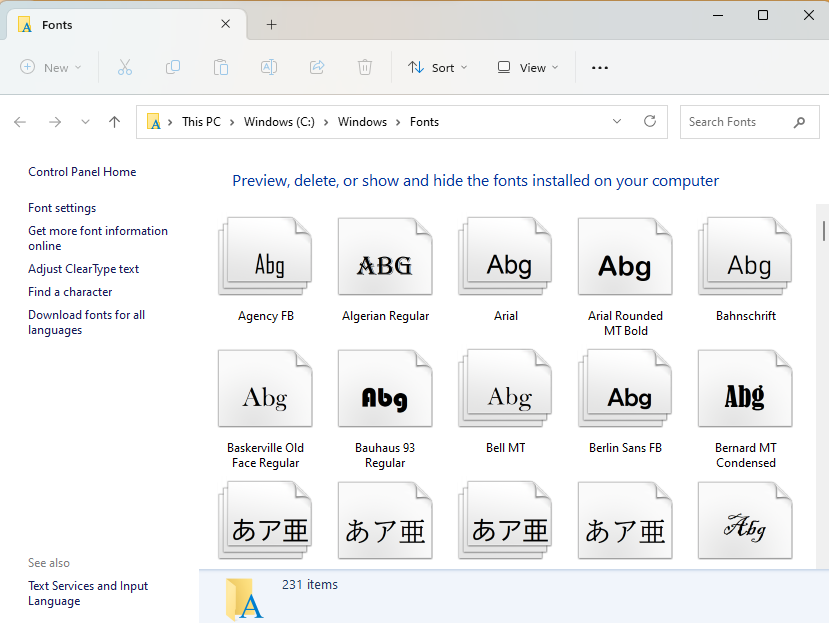Select the Bell MT font icon

(x=505, y=388)
